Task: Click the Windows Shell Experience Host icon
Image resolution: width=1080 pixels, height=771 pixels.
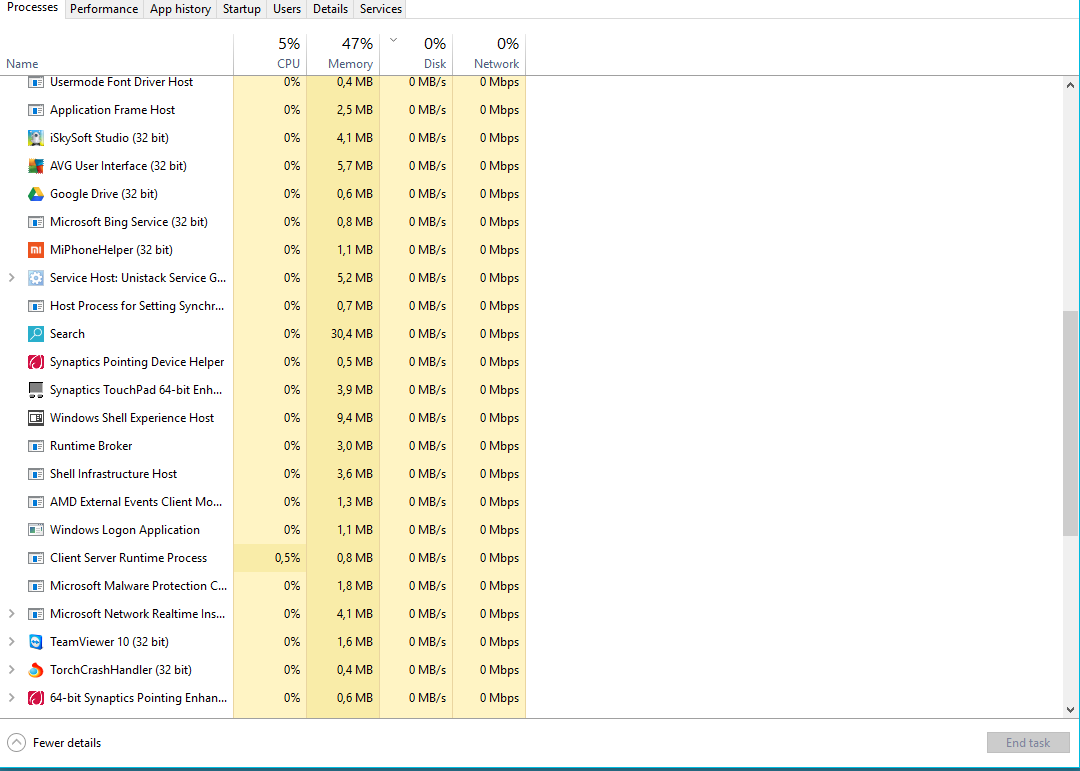Action: pos(36,418)
